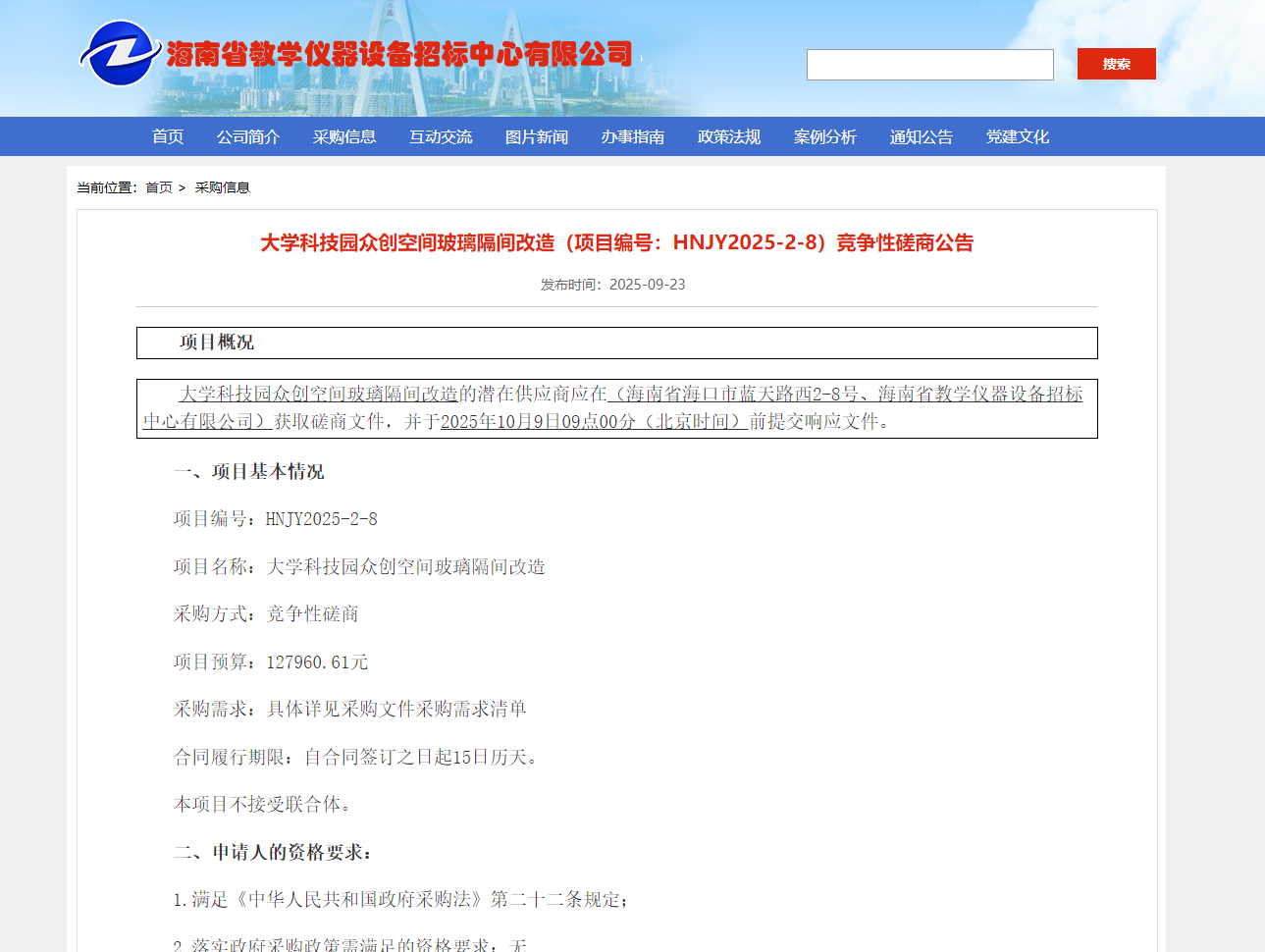The image size is (1265, 952).
Task: Go to 公司简介 in the navigation bar
Action: (248, 136)
